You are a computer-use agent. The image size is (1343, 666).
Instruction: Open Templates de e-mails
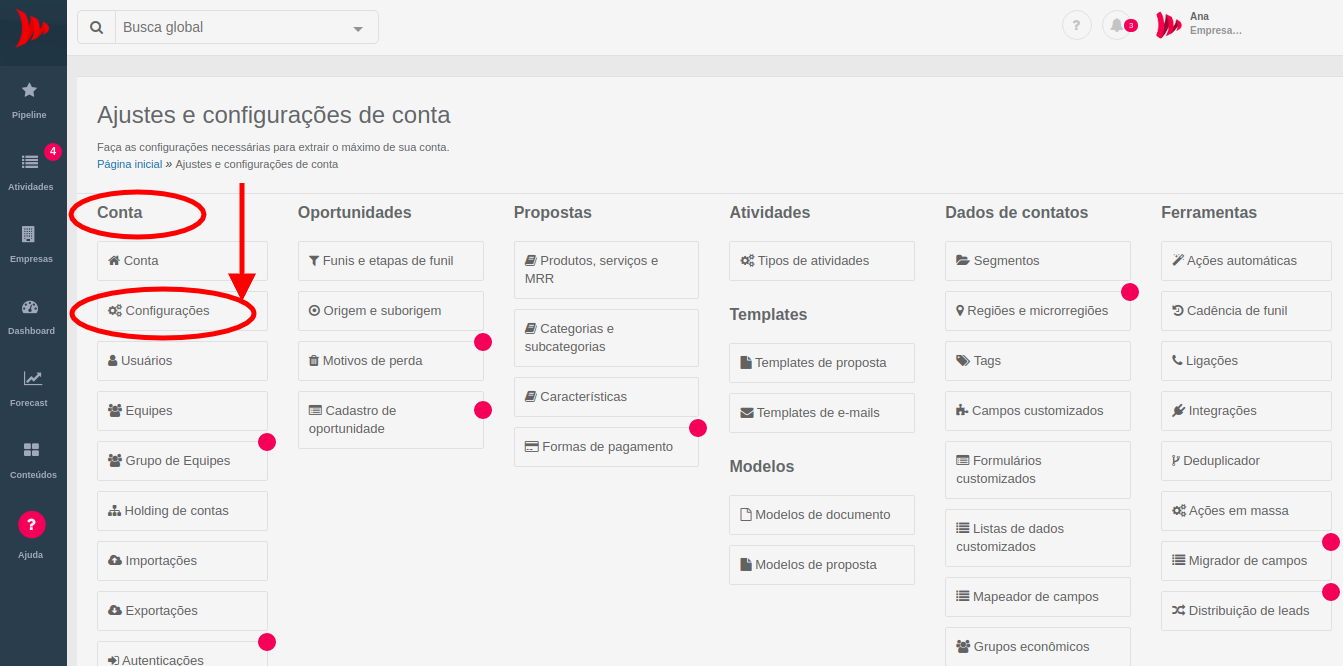click(822, 413)
